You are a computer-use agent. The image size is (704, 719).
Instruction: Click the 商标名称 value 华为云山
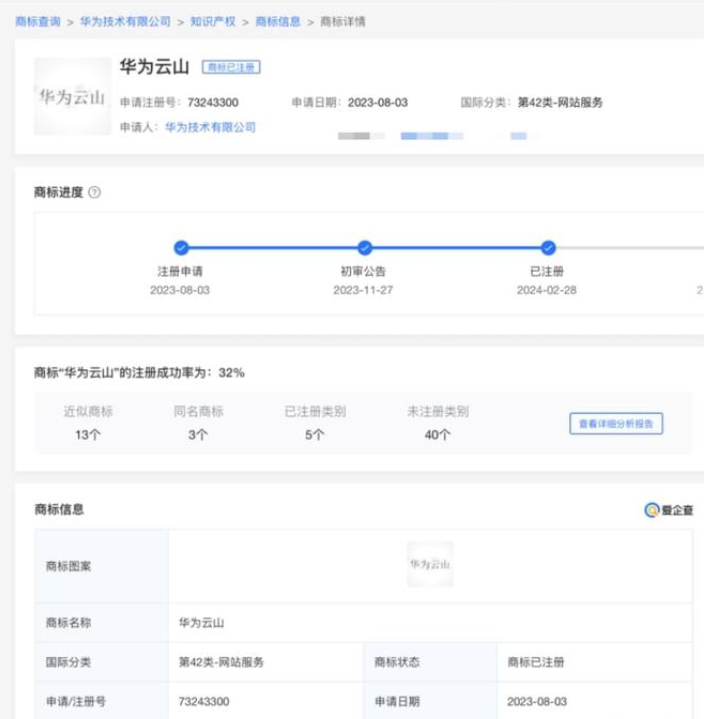point(201,623)
